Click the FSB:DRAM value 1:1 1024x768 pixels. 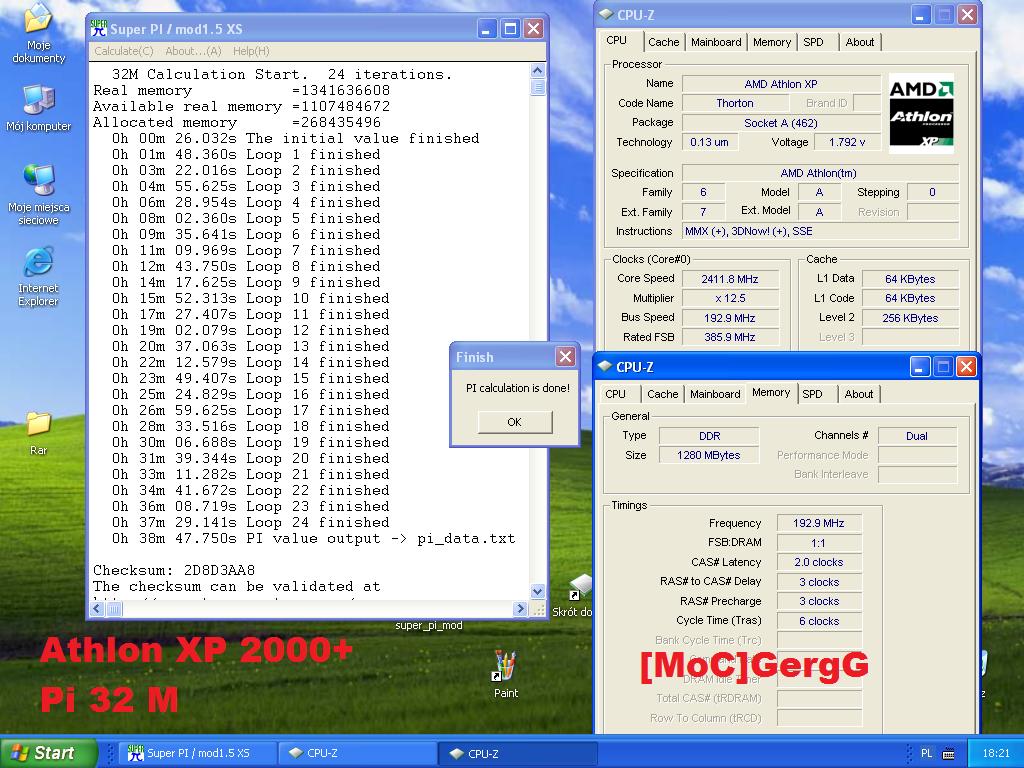coord(819,543)
